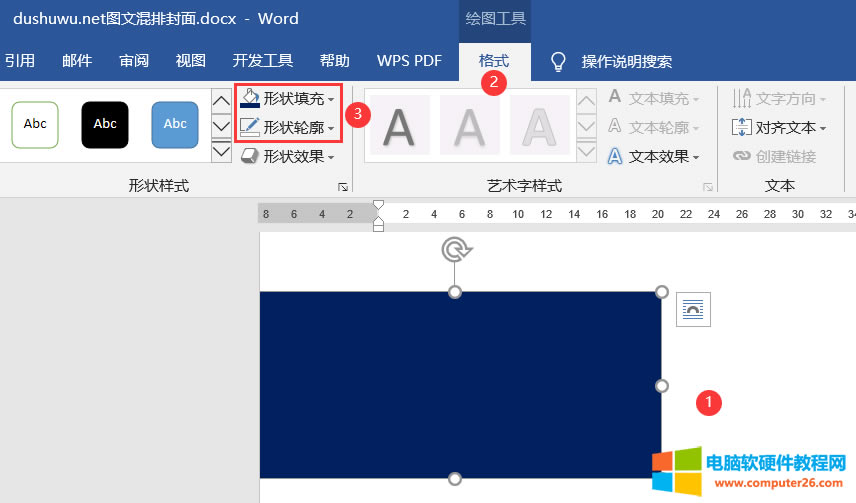Expand the Shape Outline dropdown arrow
Screen dimensions: 856x503
(x=331, y=128)
